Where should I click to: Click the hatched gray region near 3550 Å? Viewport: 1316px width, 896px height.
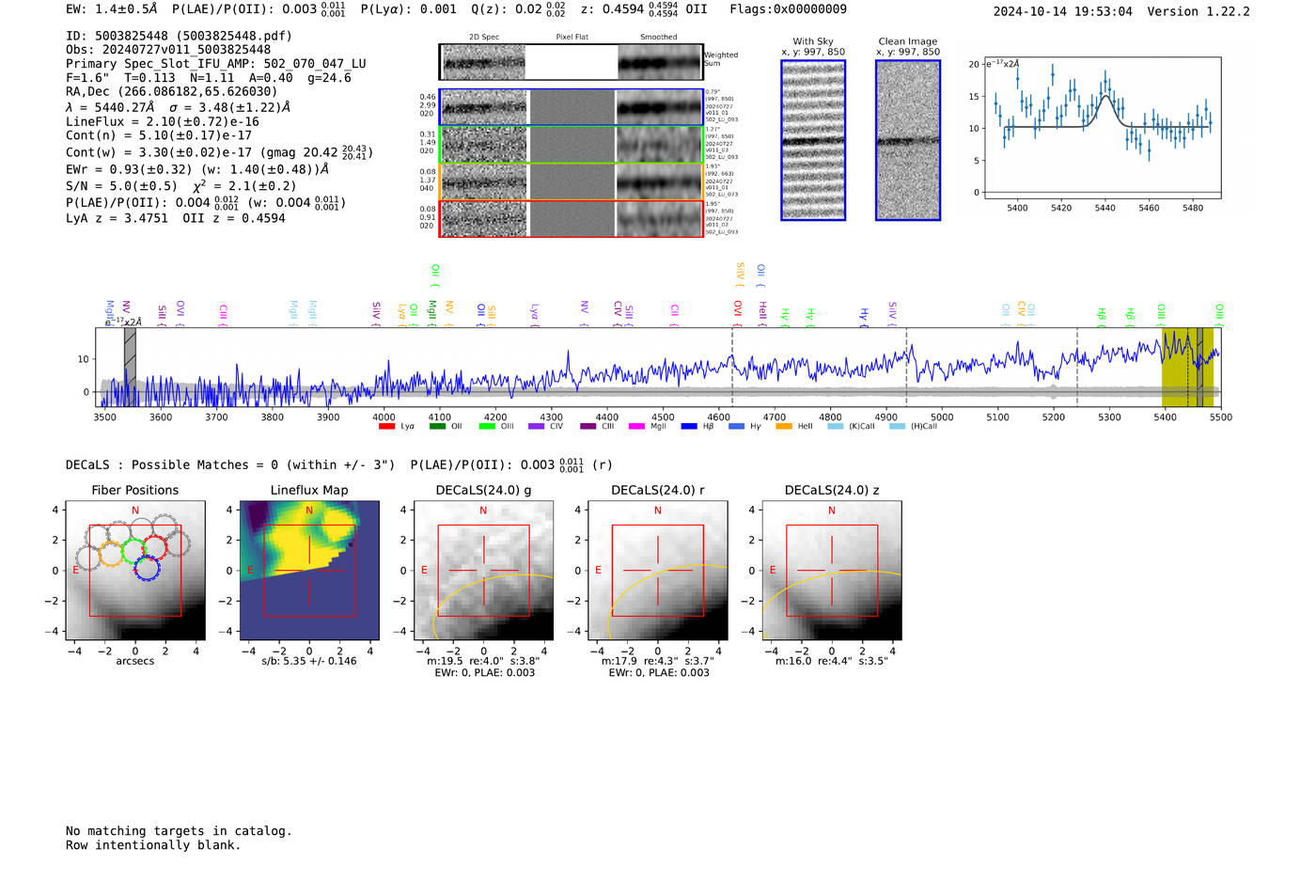[130, 368]
